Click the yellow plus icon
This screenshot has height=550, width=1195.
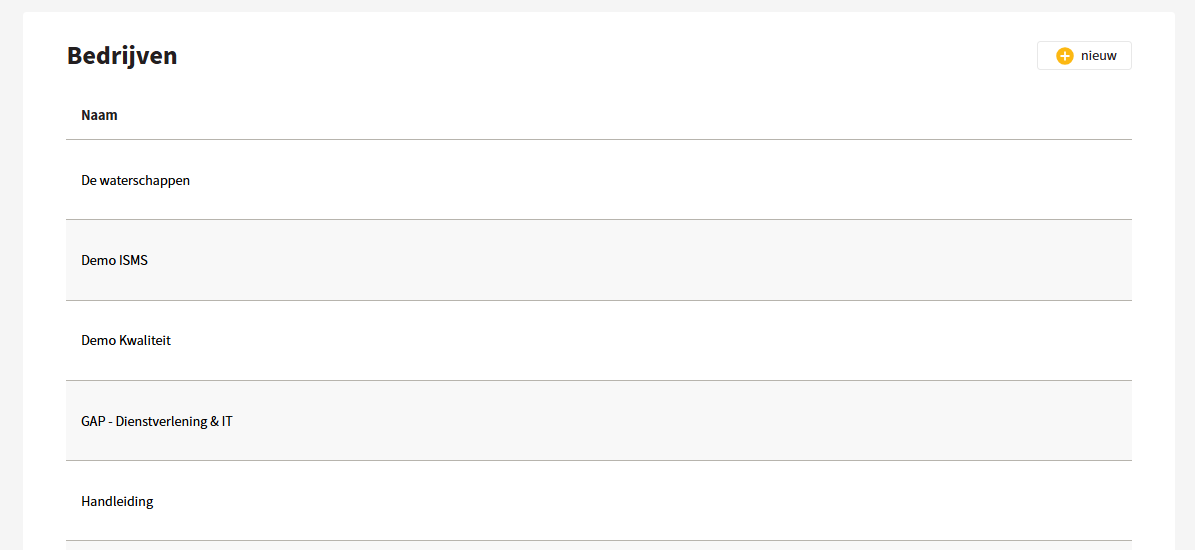(x=1065, y=56)
